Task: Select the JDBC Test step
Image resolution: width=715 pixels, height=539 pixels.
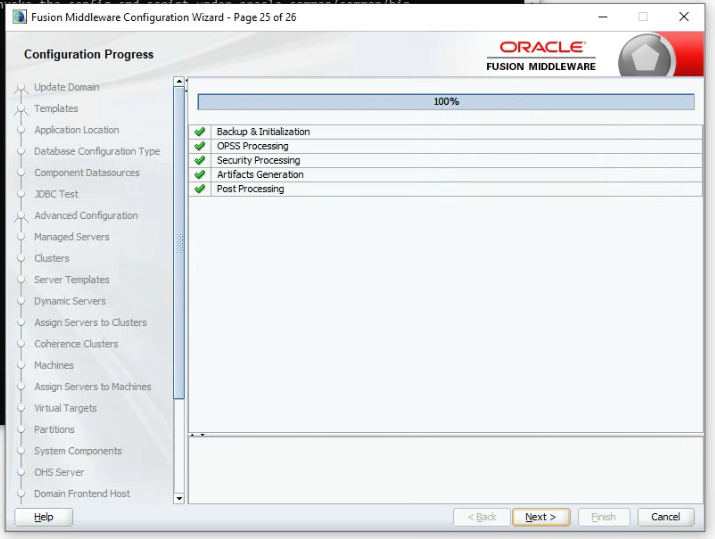Action: click(x=56, y=194)
